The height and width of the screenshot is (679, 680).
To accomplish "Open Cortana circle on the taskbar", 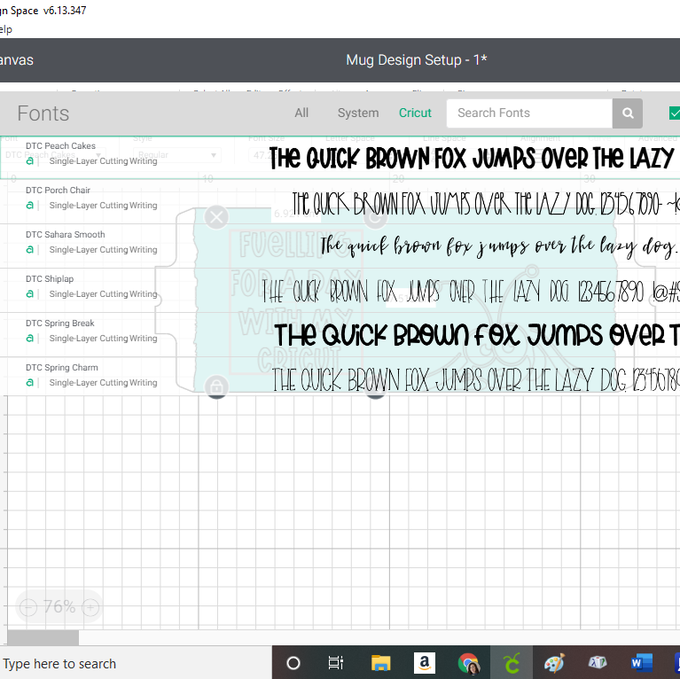I will click(293, 663).
